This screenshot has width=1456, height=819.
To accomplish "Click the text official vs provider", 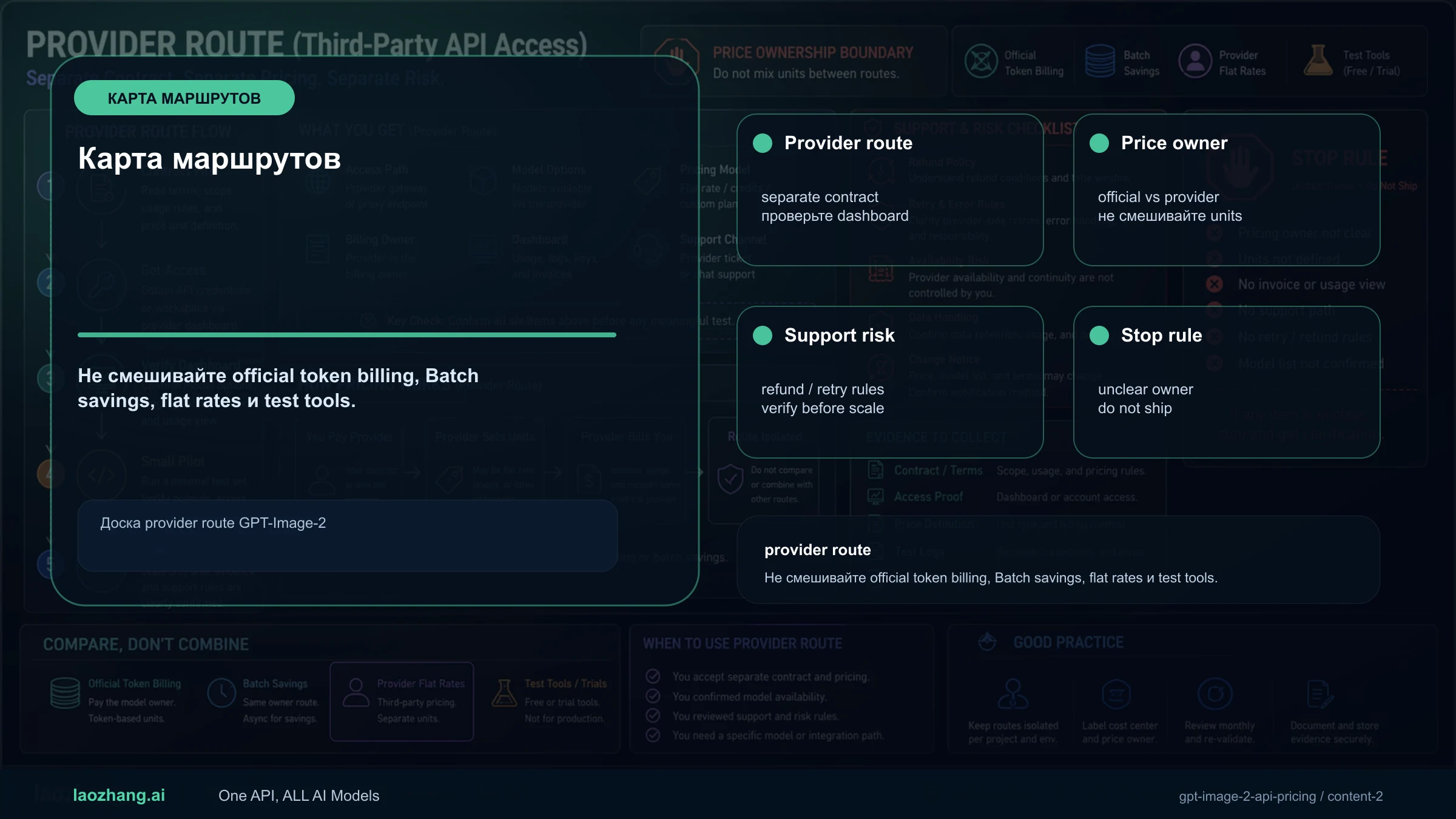I will [1158, 197].
